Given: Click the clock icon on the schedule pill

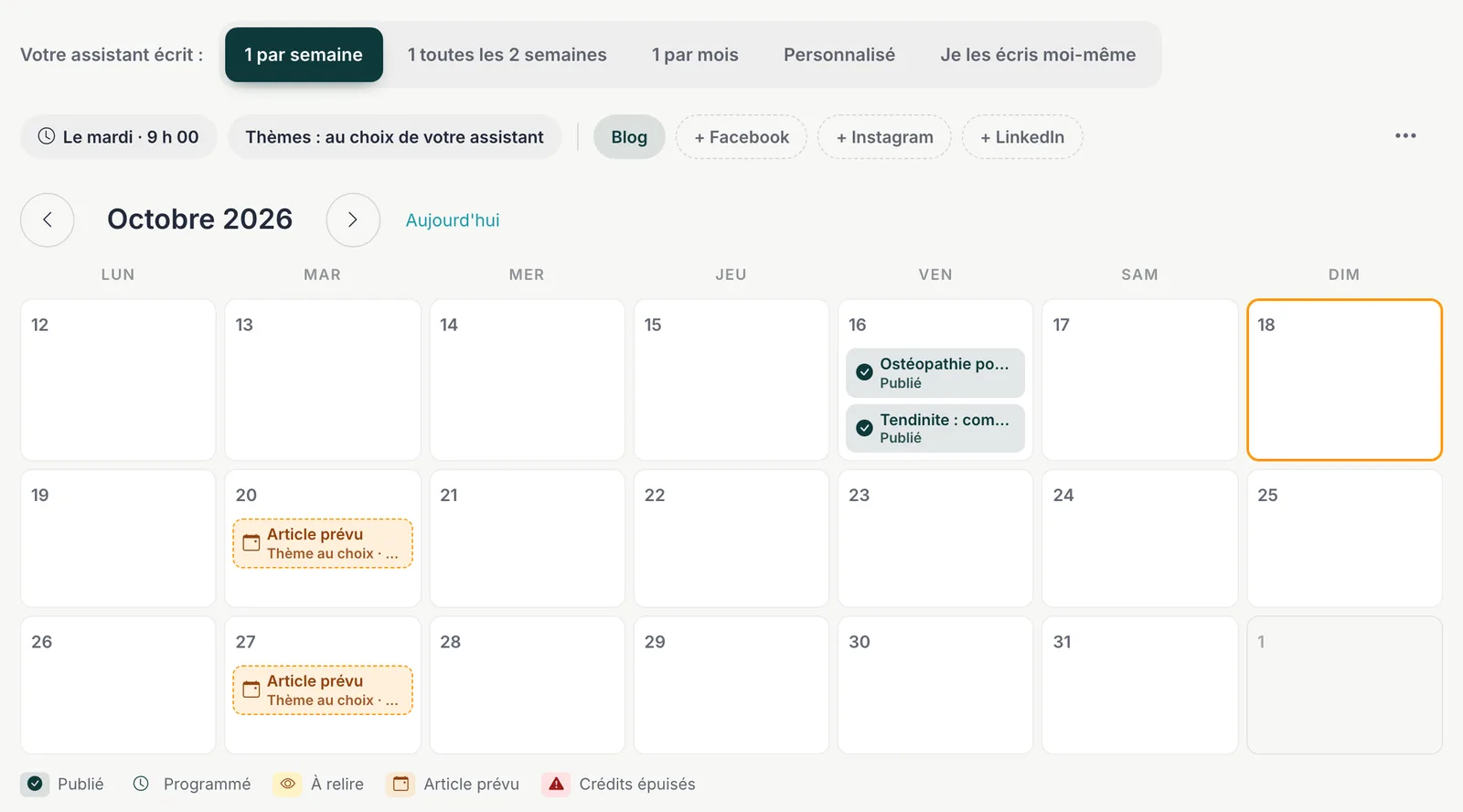Looking at the screenshot, I should click(x=47, y=136).
